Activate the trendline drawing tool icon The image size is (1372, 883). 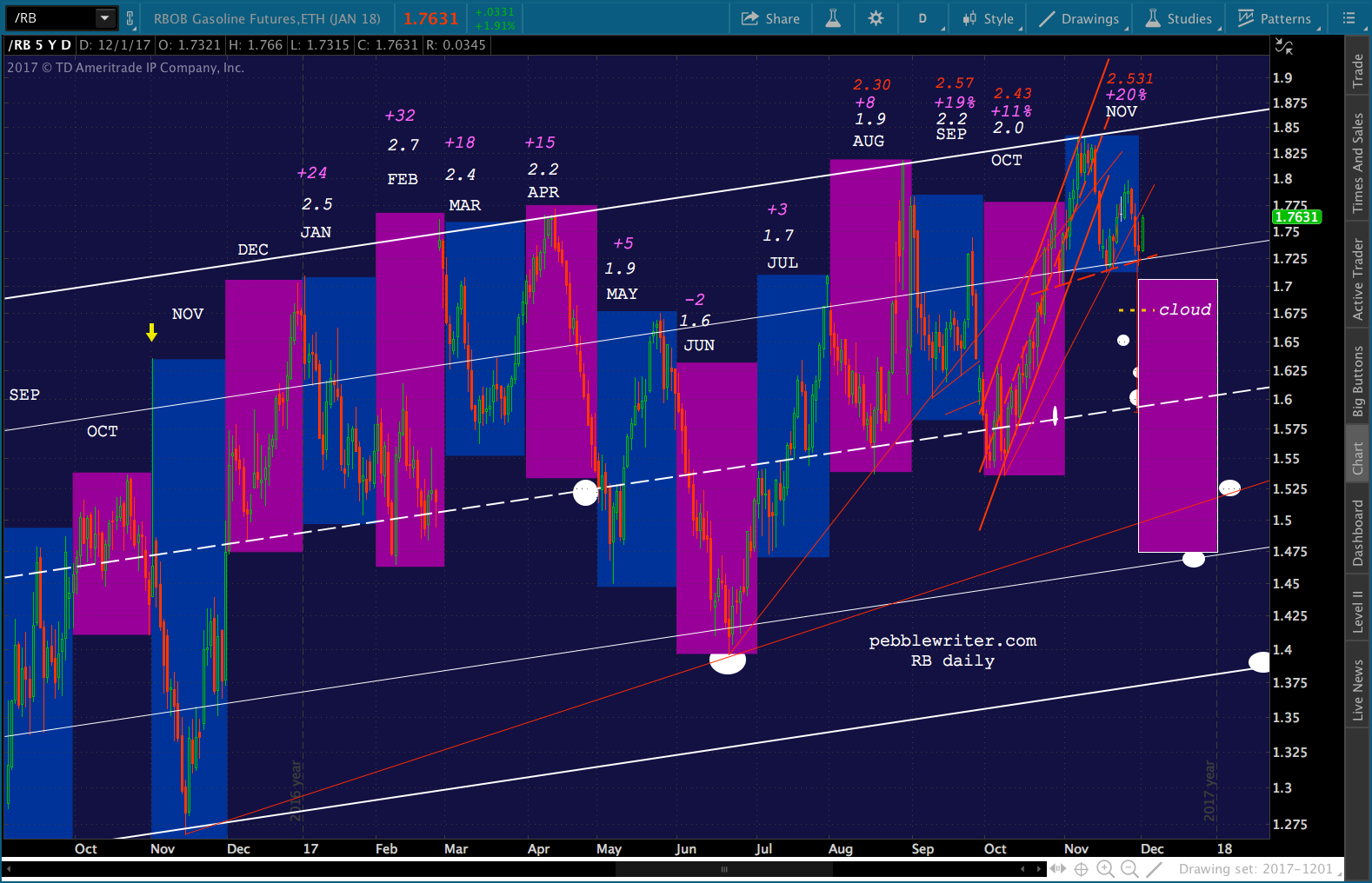click(x=1154, y=869)
